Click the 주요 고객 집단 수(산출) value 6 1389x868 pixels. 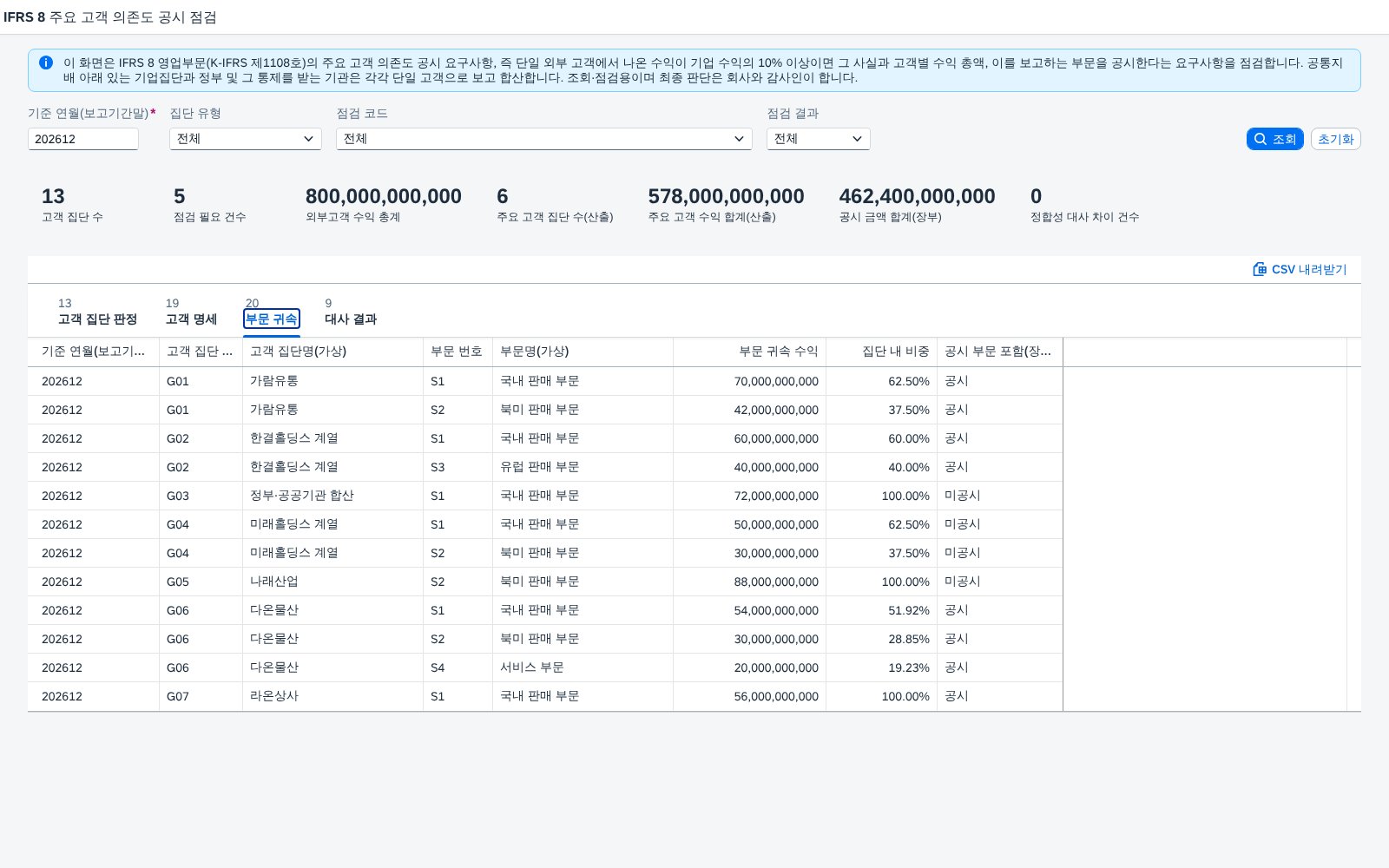503,196
